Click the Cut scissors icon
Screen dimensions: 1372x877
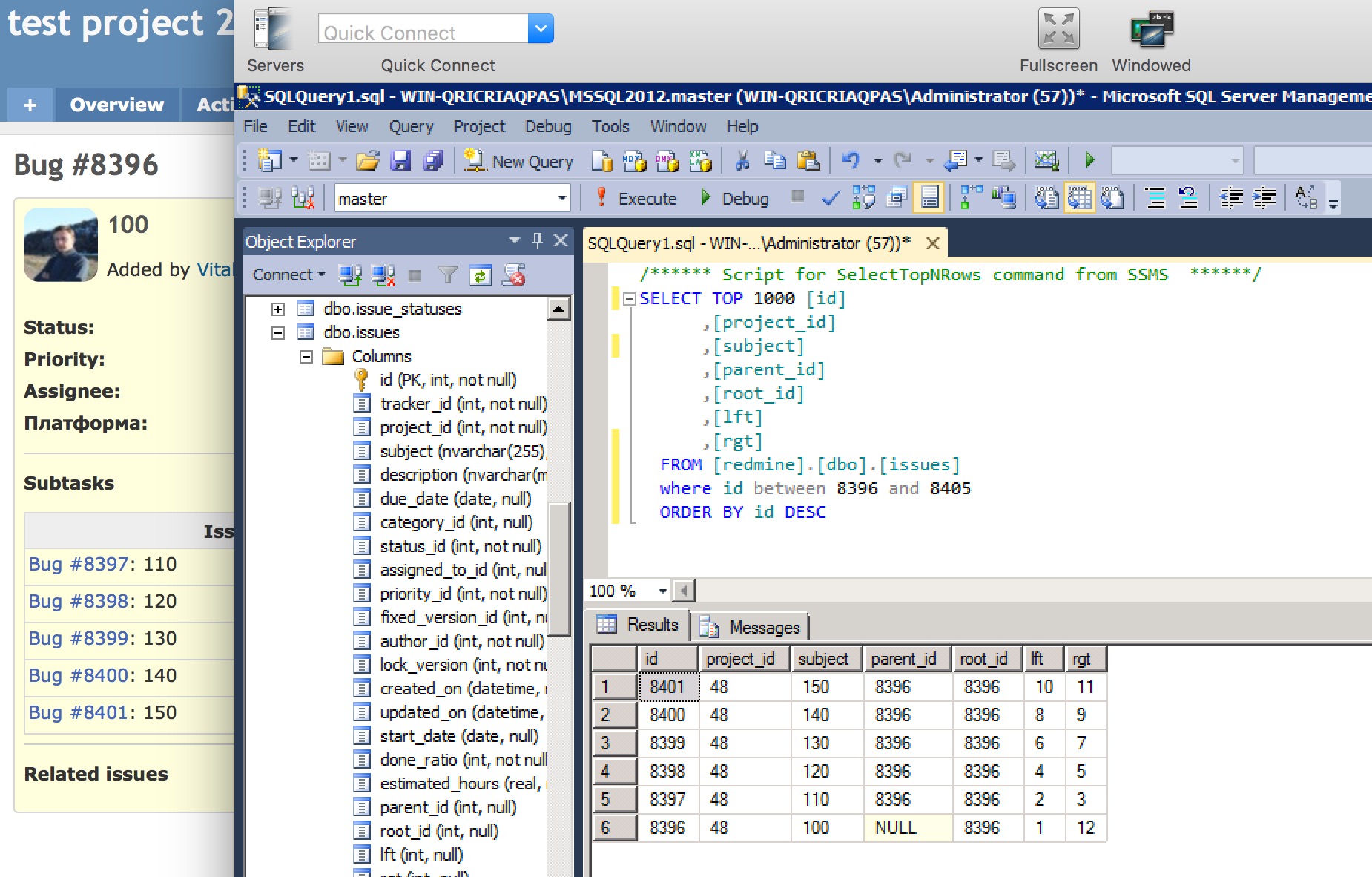coord(742,161)
